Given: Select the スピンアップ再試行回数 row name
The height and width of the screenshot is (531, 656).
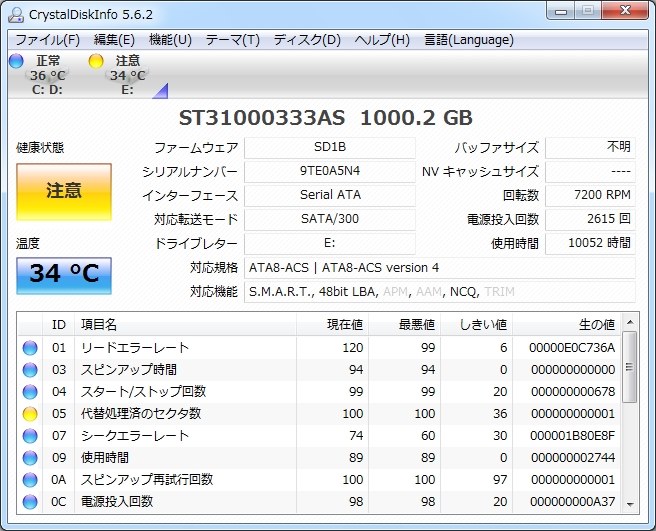Looking at the screenshot, I should 147,480.
